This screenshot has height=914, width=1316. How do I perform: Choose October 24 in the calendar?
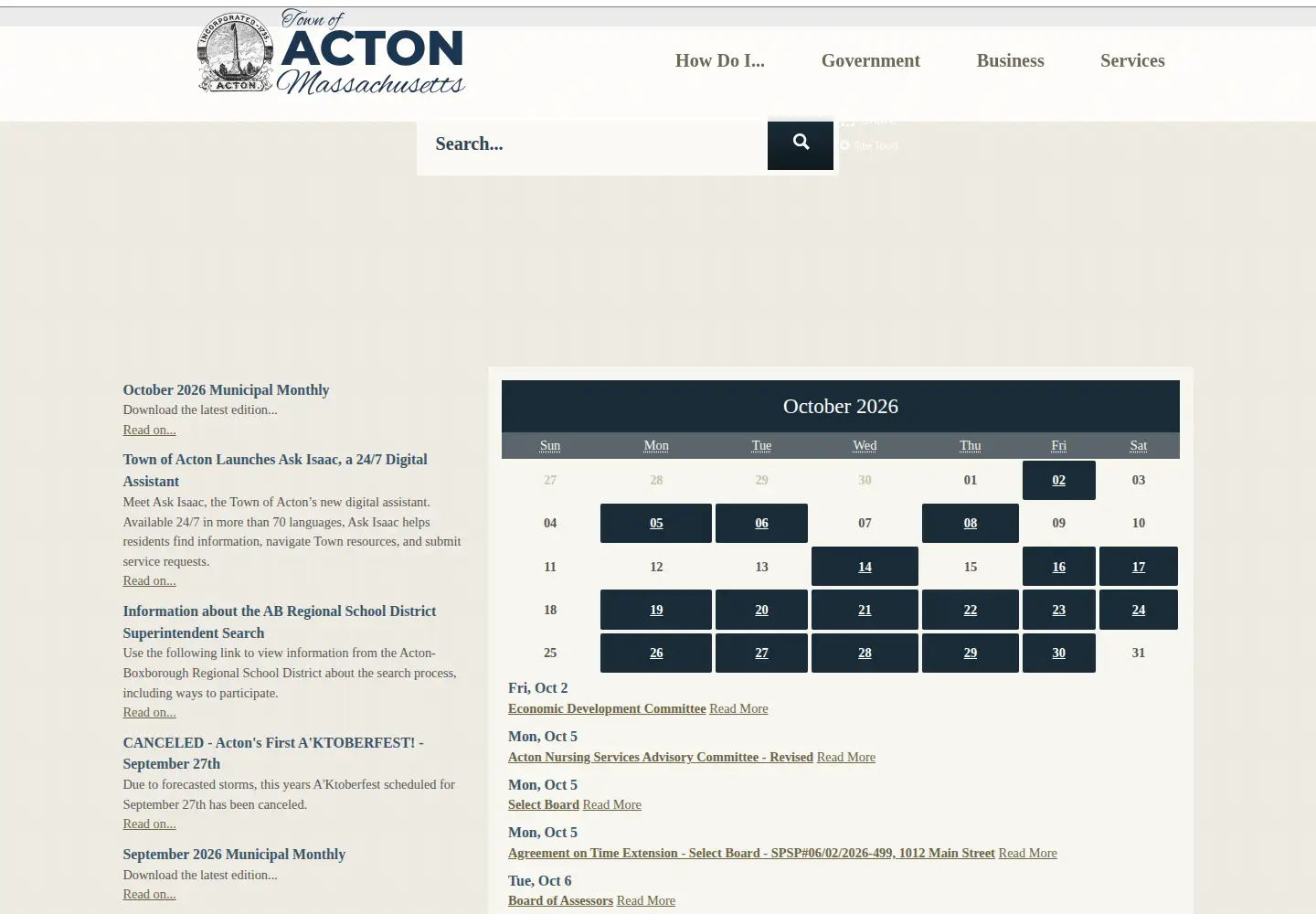click(x=1139, y=610)
